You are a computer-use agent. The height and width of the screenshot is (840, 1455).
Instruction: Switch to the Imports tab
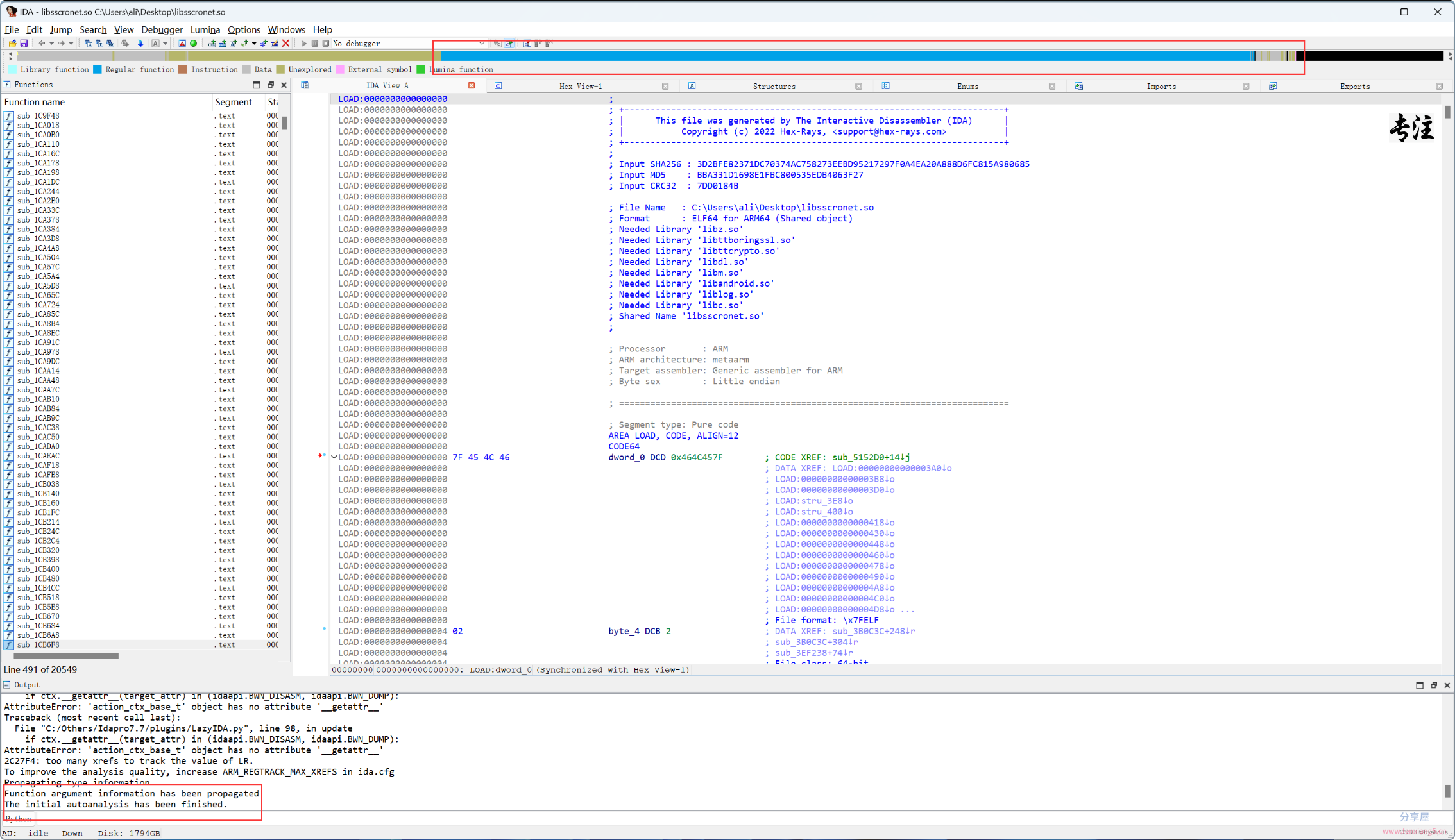(x=1161, y=86)
